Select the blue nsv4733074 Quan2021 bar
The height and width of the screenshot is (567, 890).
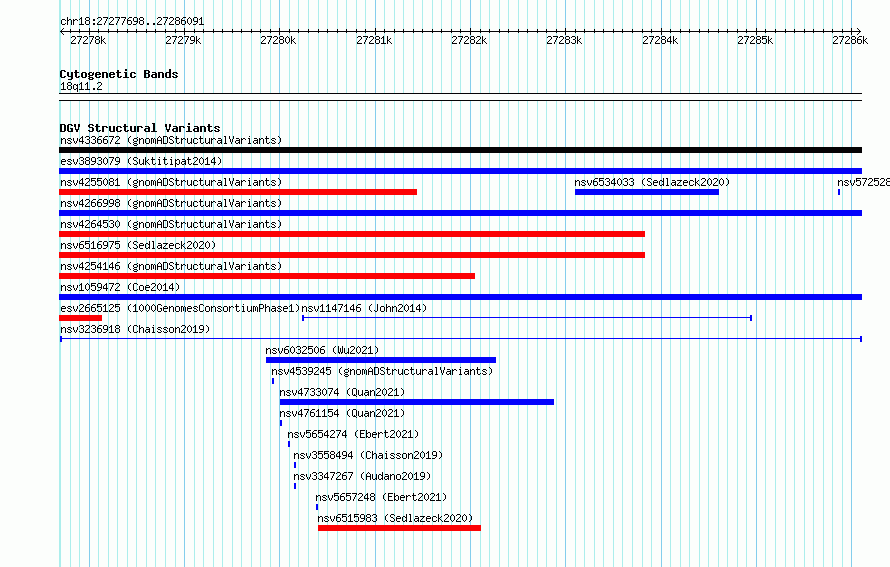[417, 402]
